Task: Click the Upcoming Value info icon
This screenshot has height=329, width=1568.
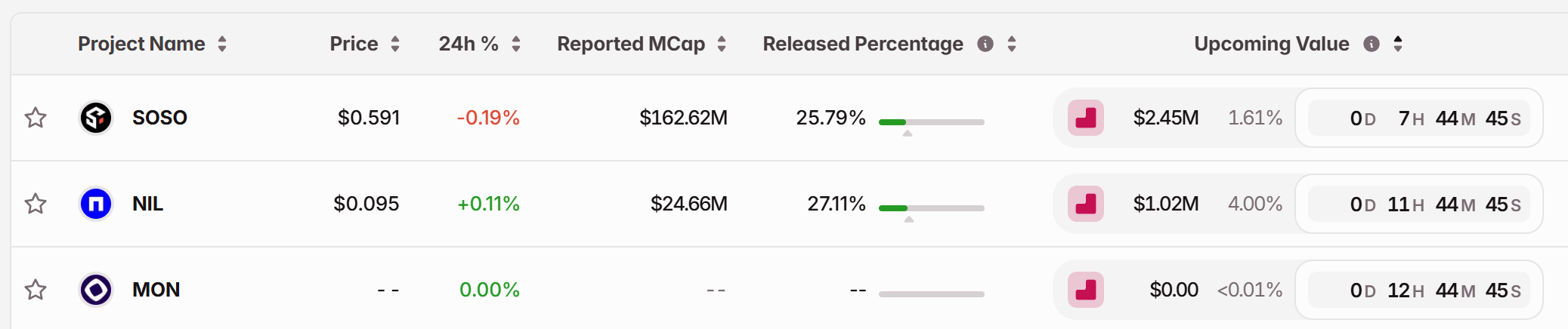Action: tap(1372, 44)
